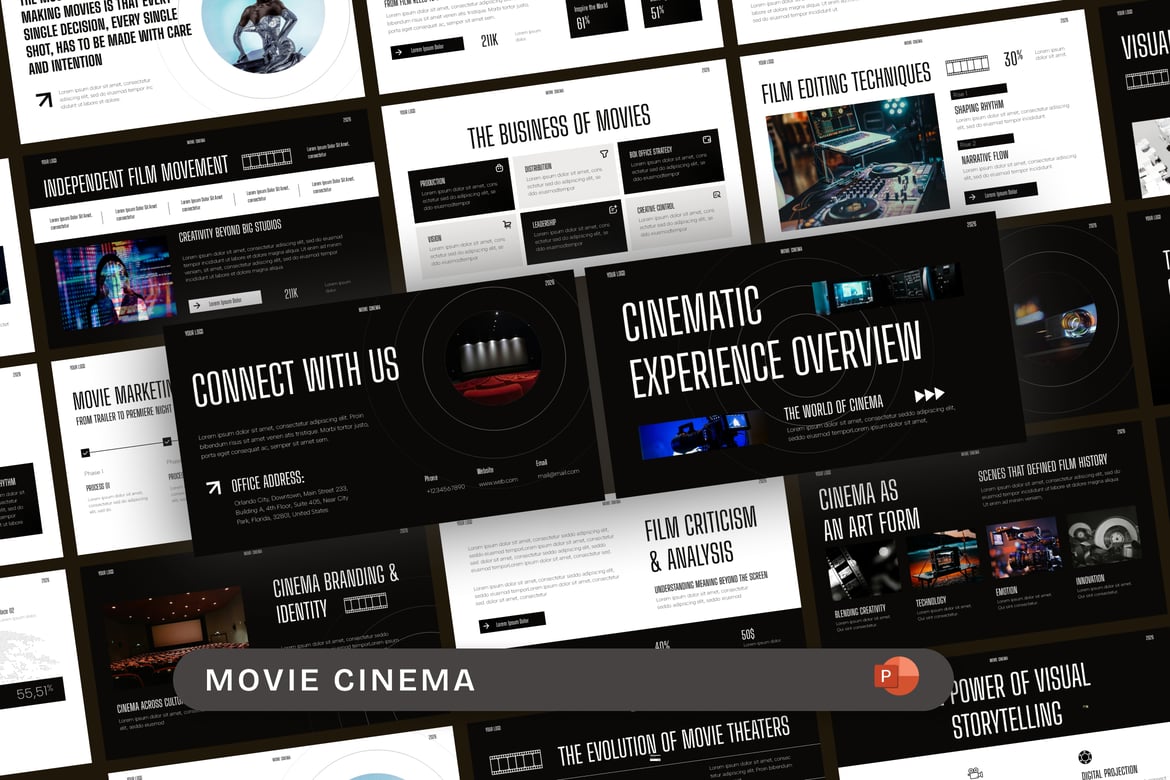Viewport: 1170px width, 780px height.
Task: Select The Business of Movies heading
Action: coord(559,126)
